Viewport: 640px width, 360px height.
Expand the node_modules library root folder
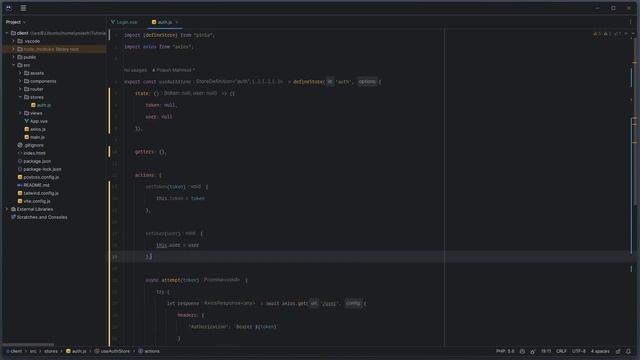(13, 49)
